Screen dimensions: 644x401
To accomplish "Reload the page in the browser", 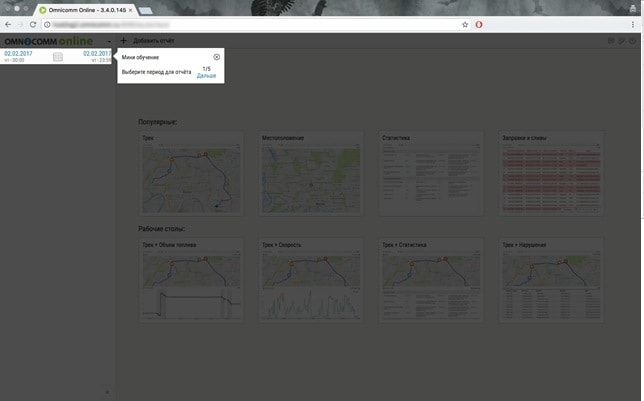I will click(x=33, y=25).
